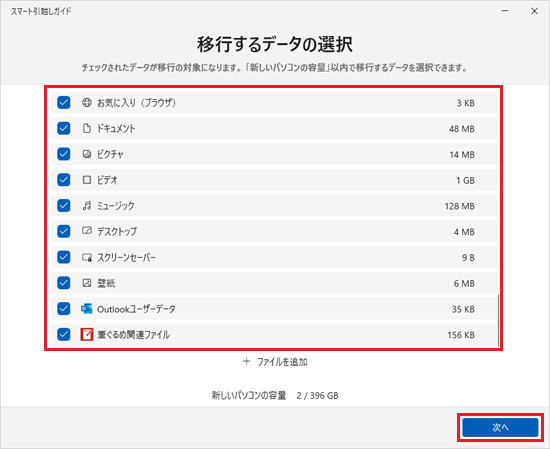The width and height of the screenshot is (550, 449).
Task: Click the list's vertical scrollbar
Action: coord(498,320)
